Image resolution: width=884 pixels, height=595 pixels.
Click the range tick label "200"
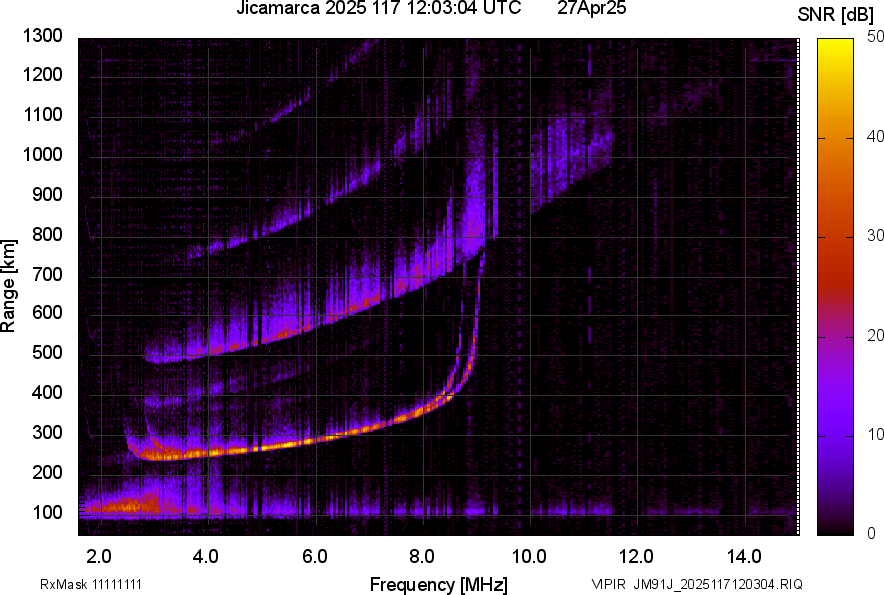[47, 472]
